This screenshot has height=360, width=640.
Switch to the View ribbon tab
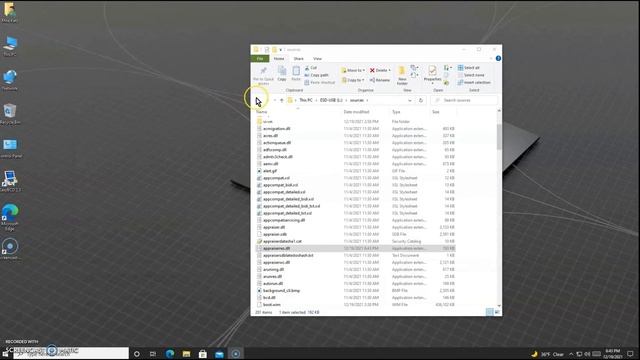click(317, 59)
